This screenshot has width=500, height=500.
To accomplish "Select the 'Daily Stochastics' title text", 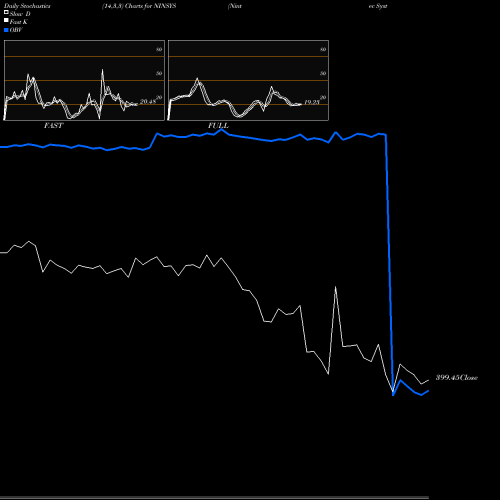I will (x=27, y=6).
